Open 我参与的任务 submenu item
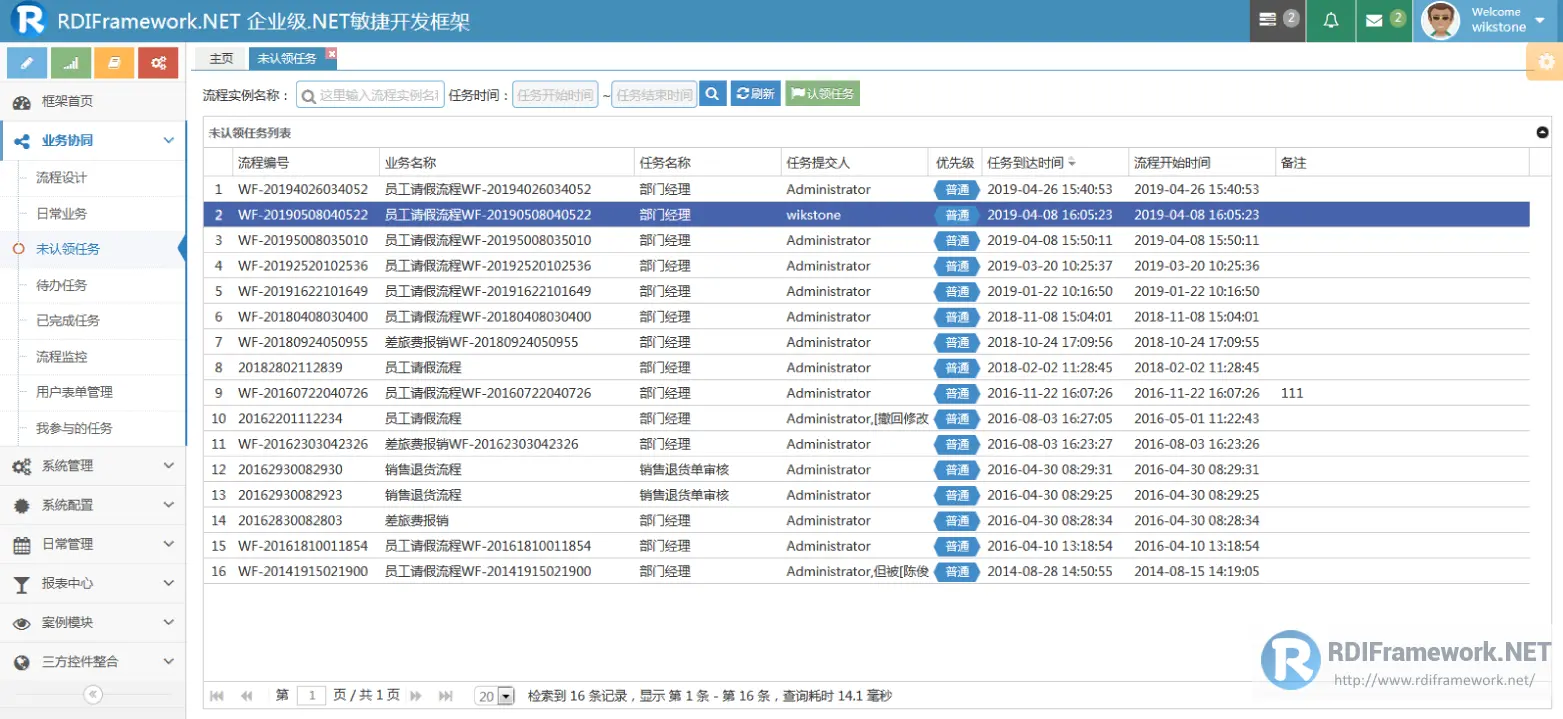This screenshot has width=1563, height=719. [x=74, y=428]
